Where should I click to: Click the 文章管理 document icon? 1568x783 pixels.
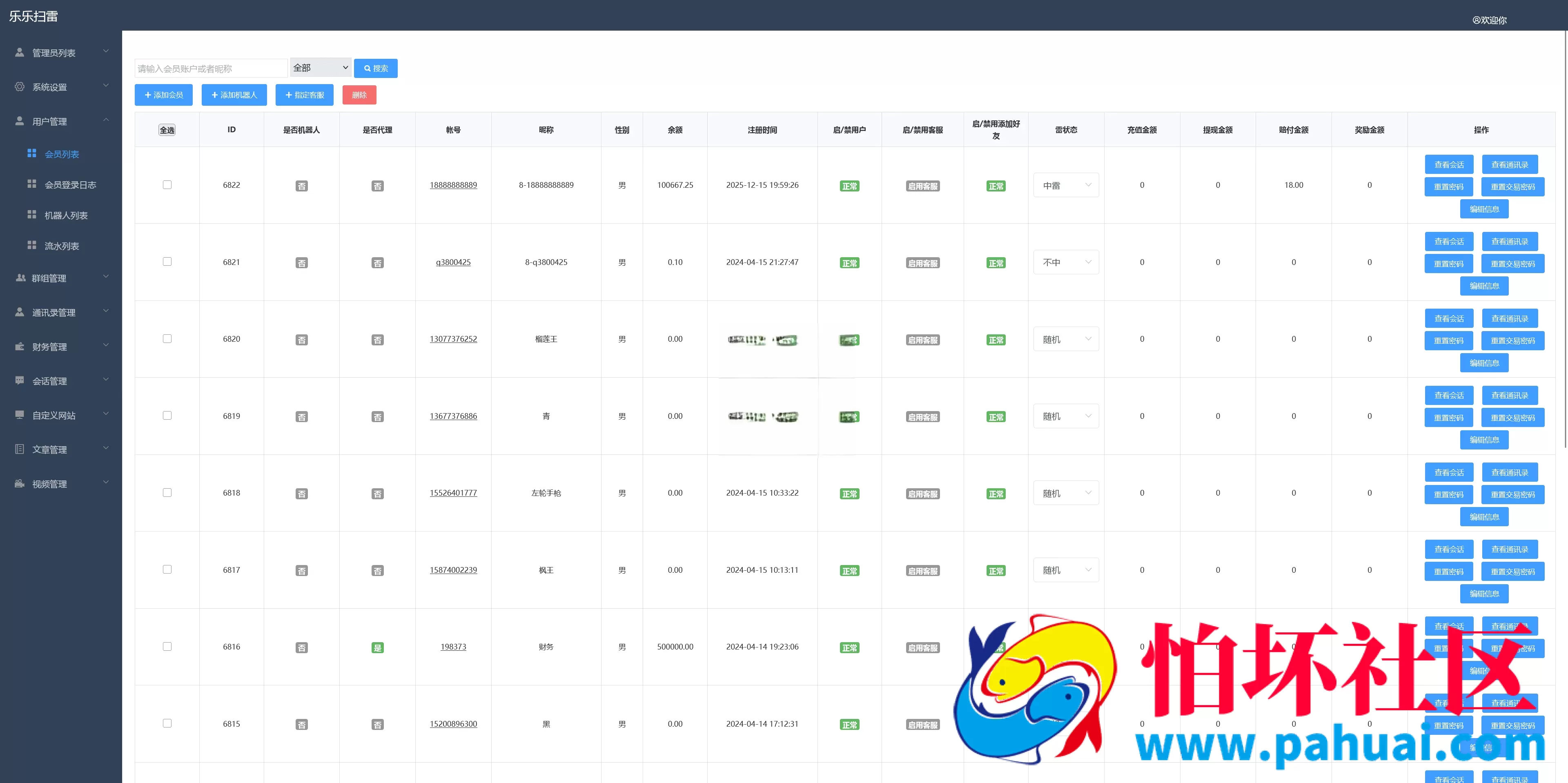click(20, 449)
